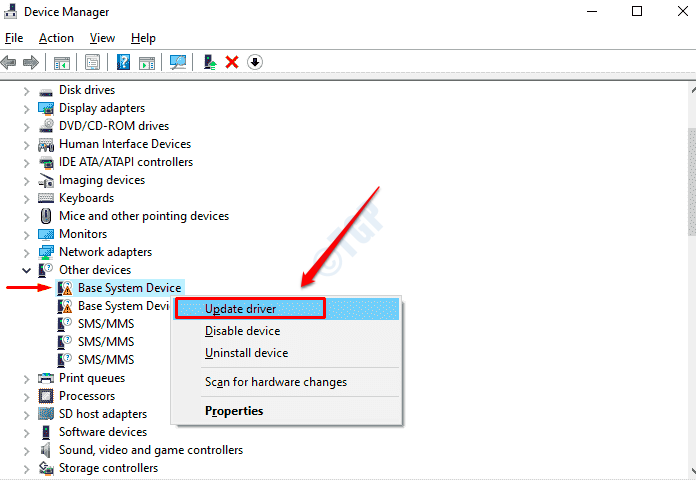Open the Properties toolbar icon
The image size is (696, 481).
pos(92,63)
